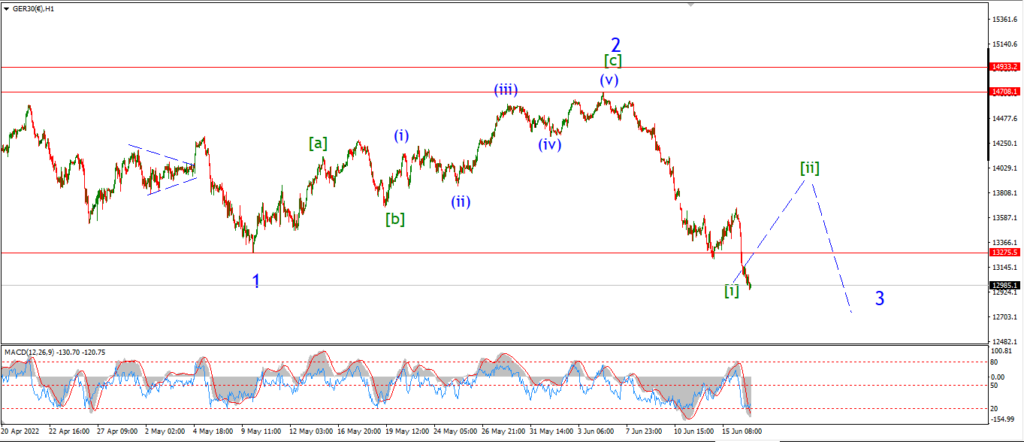The image size is (1024, 442).
Task: Click the 10 Jun 15:00 time axis label
Action: pos(692,432)
